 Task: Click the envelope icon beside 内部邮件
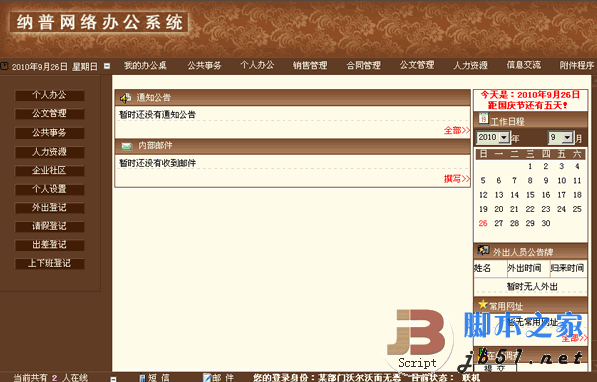coord(126,146)
